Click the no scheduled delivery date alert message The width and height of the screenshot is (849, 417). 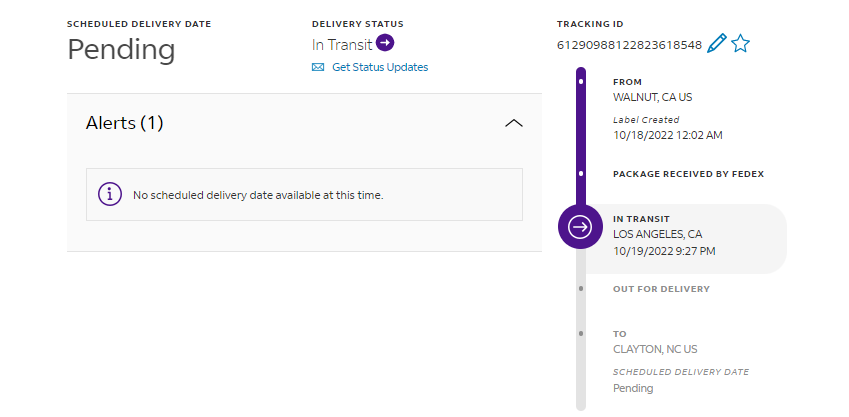258,195
